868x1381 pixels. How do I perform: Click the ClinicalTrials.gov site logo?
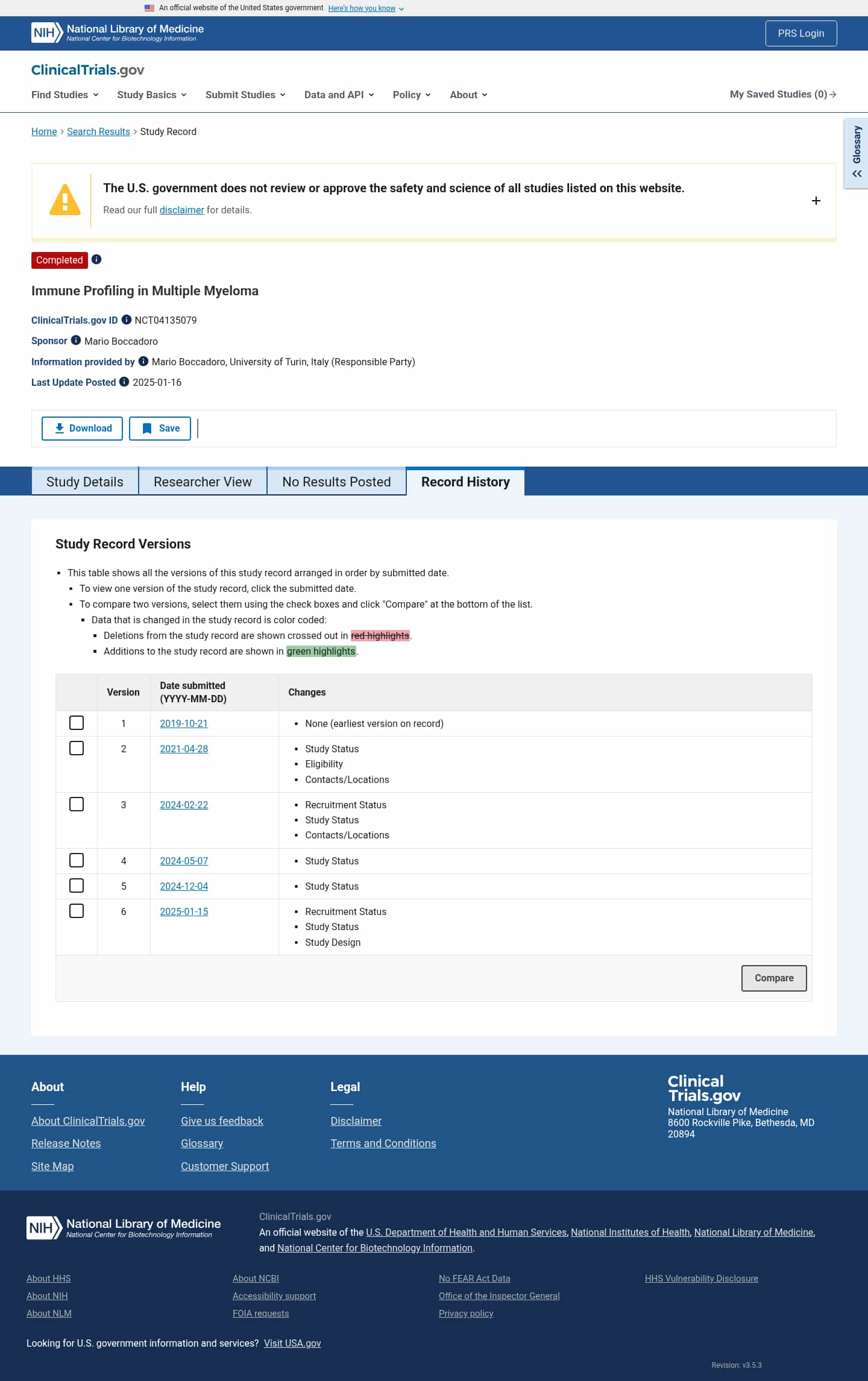(88, 70)
